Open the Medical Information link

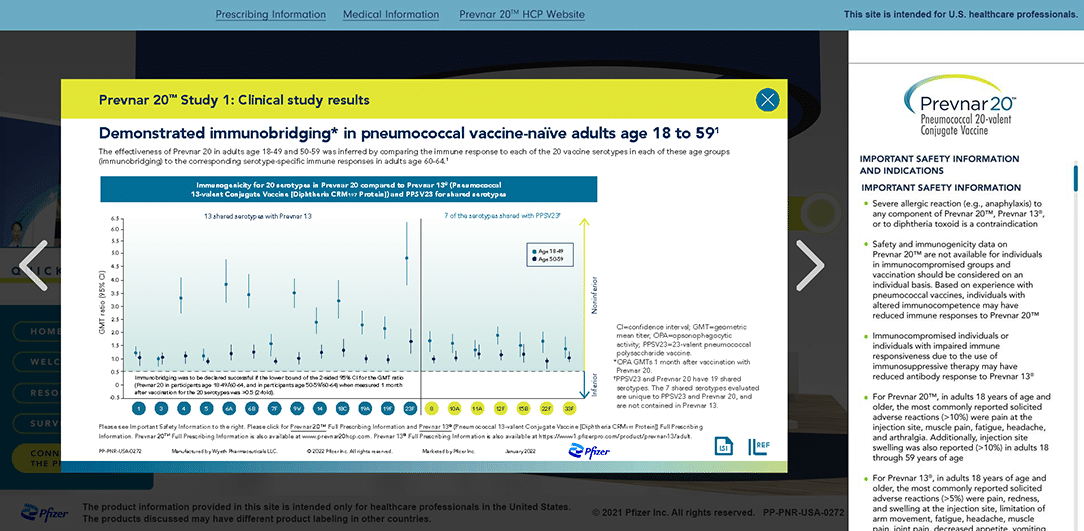[x=391, y=15]
